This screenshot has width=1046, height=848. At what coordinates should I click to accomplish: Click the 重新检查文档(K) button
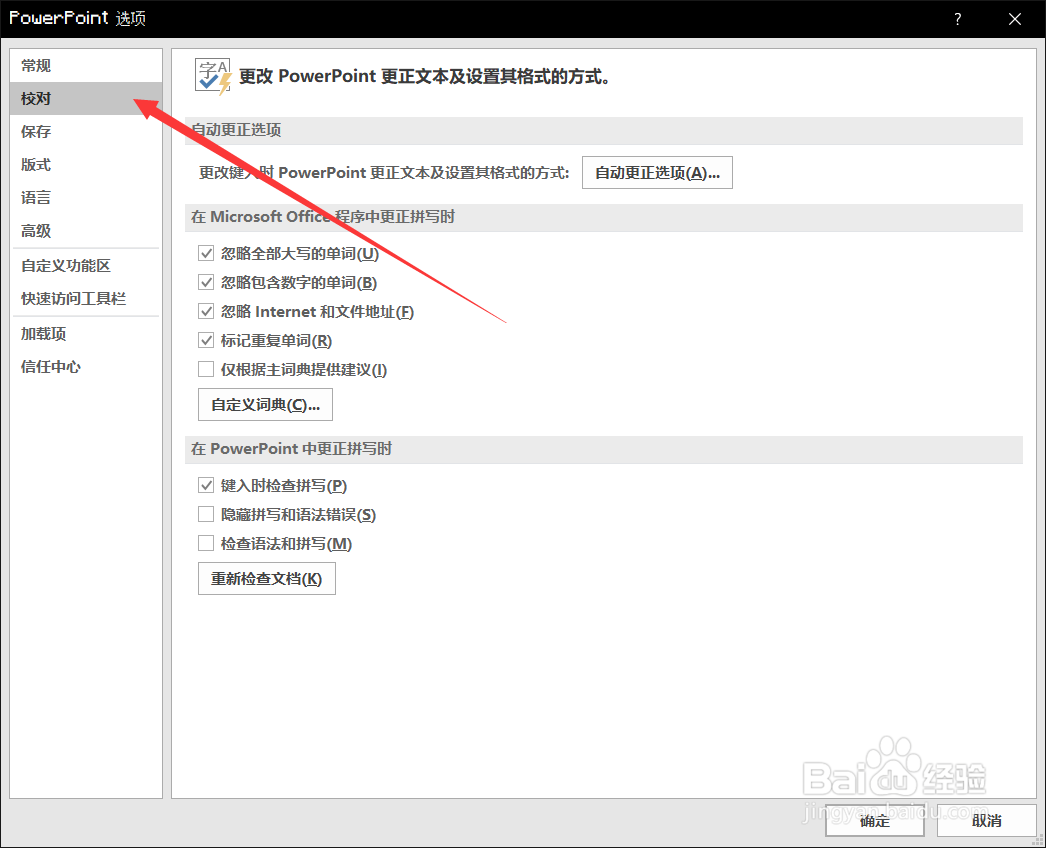point(267,578)
